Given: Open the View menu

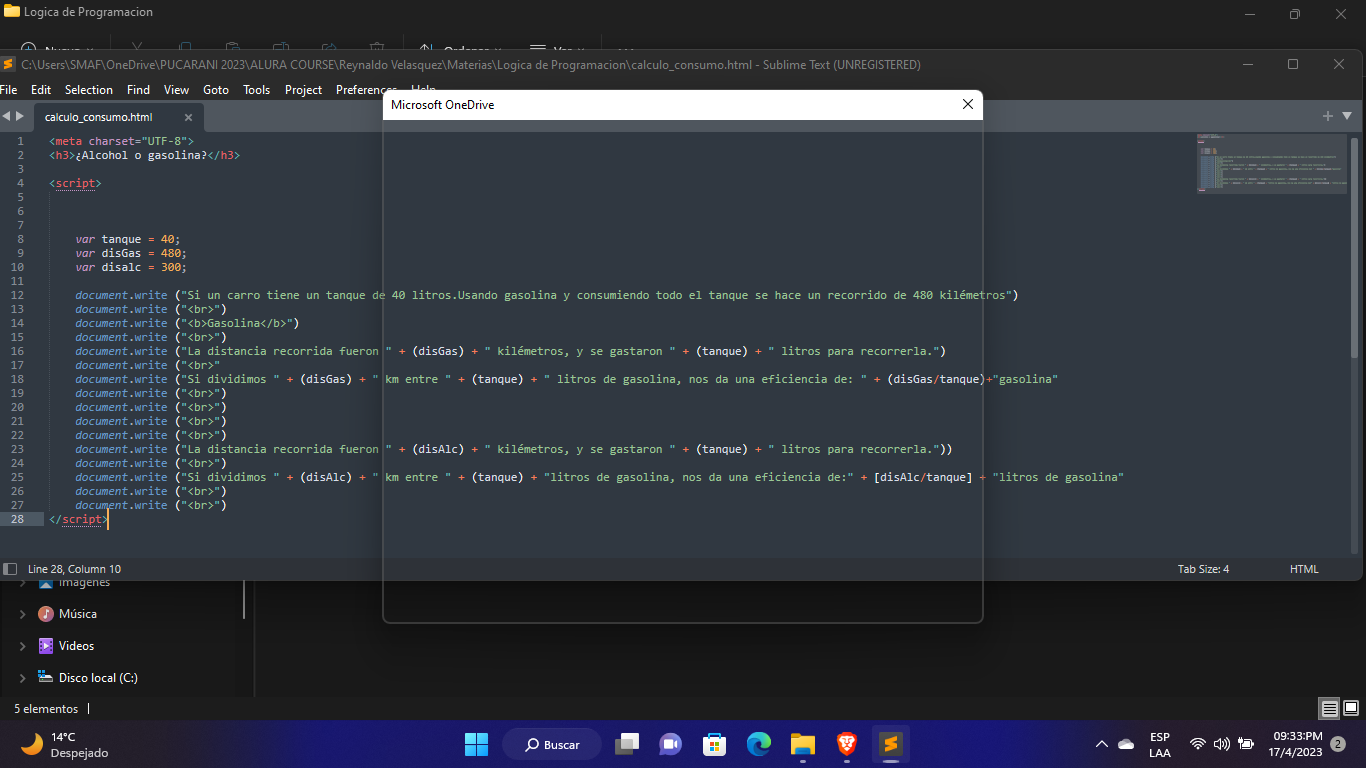Looking at the screenshot, I should point(176,89).
